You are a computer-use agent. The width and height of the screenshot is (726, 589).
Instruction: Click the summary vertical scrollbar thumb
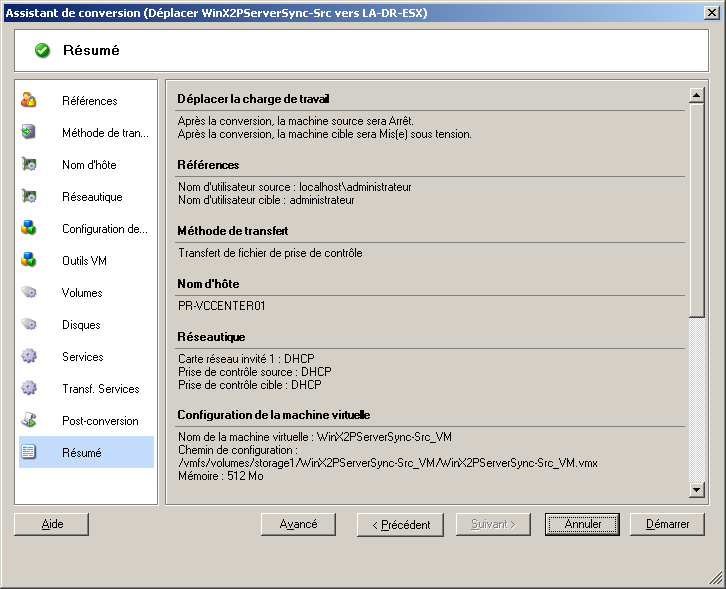click(x=696, y=210)
